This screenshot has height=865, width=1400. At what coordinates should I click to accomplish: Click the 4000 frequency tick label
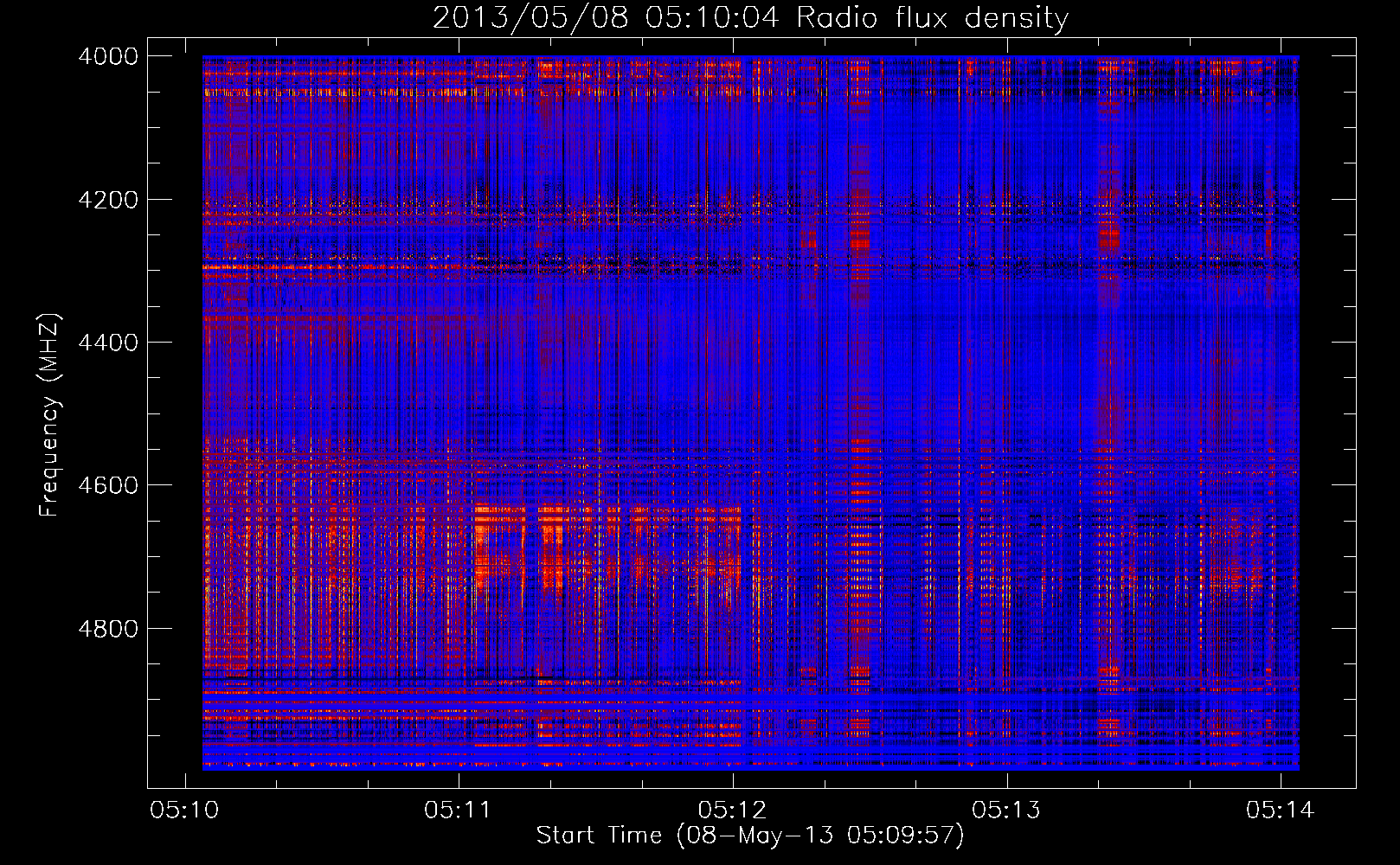point(108,56)
